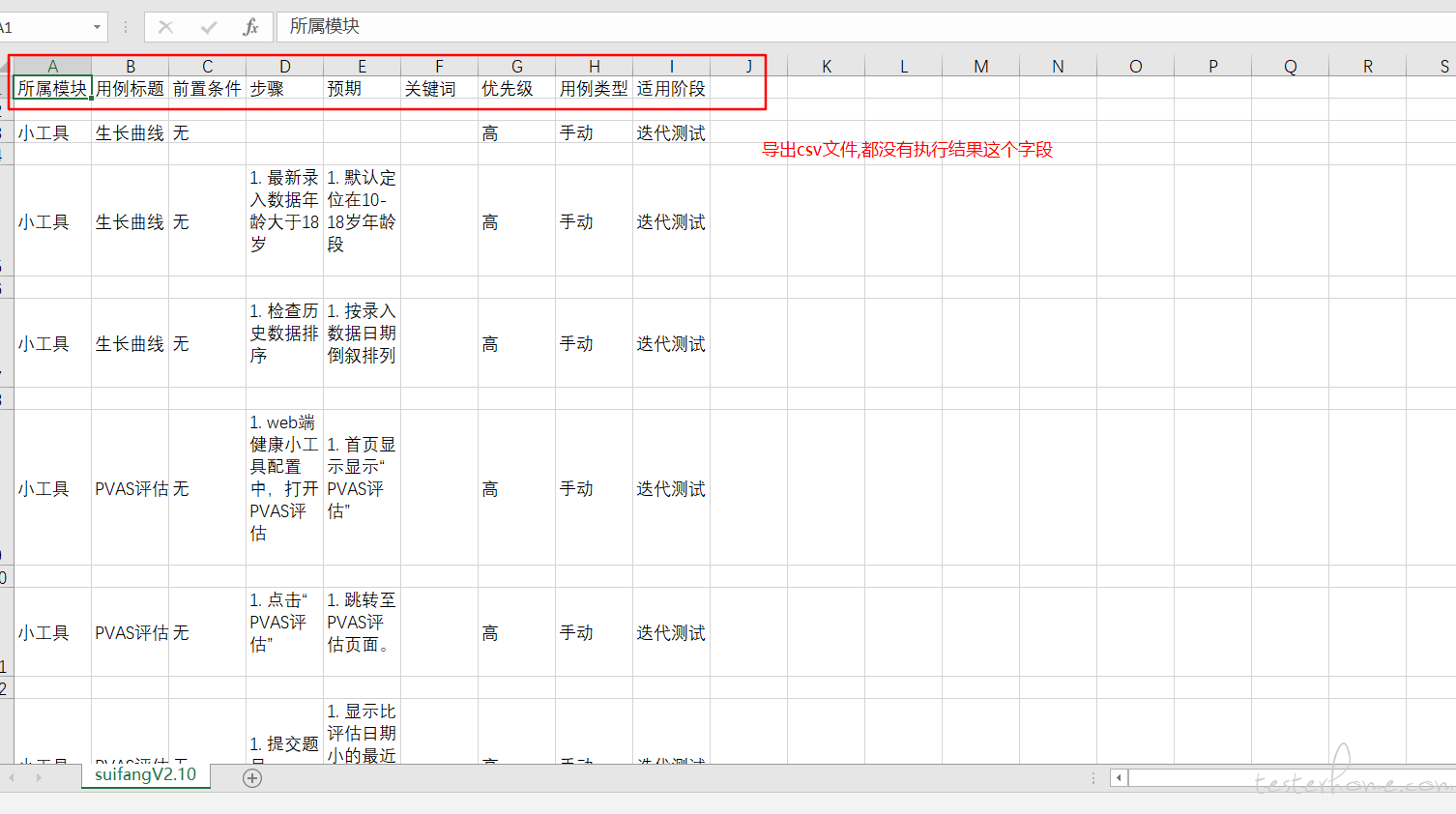
Task: Select column I header
Action: (x=672, y=66)
